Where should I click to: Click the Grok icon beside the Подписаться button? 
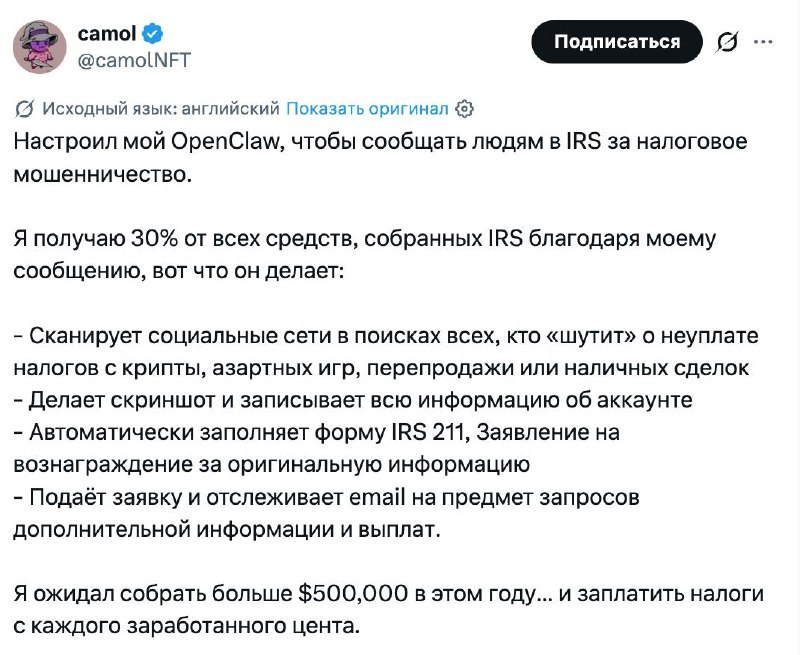[x=728, y=42]
